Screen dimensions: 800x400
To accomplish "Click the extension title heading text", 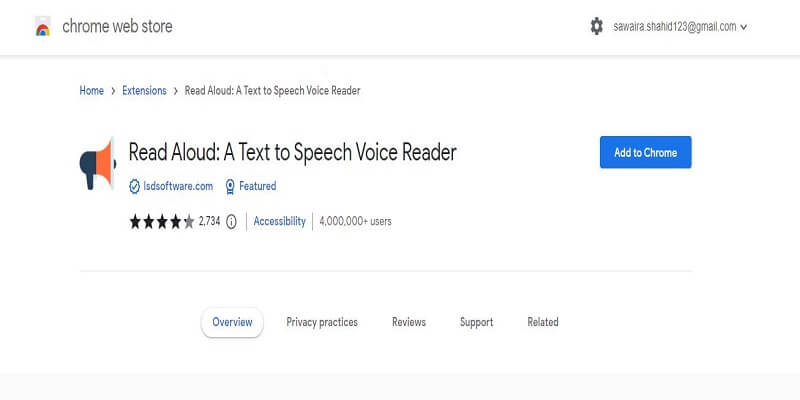I will 292,152.
